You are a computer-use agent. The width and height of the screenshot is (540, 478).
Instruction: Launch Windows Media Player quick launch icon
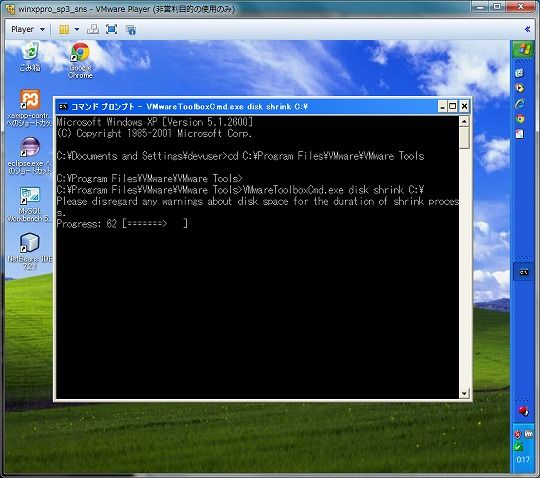click(519, 88)
